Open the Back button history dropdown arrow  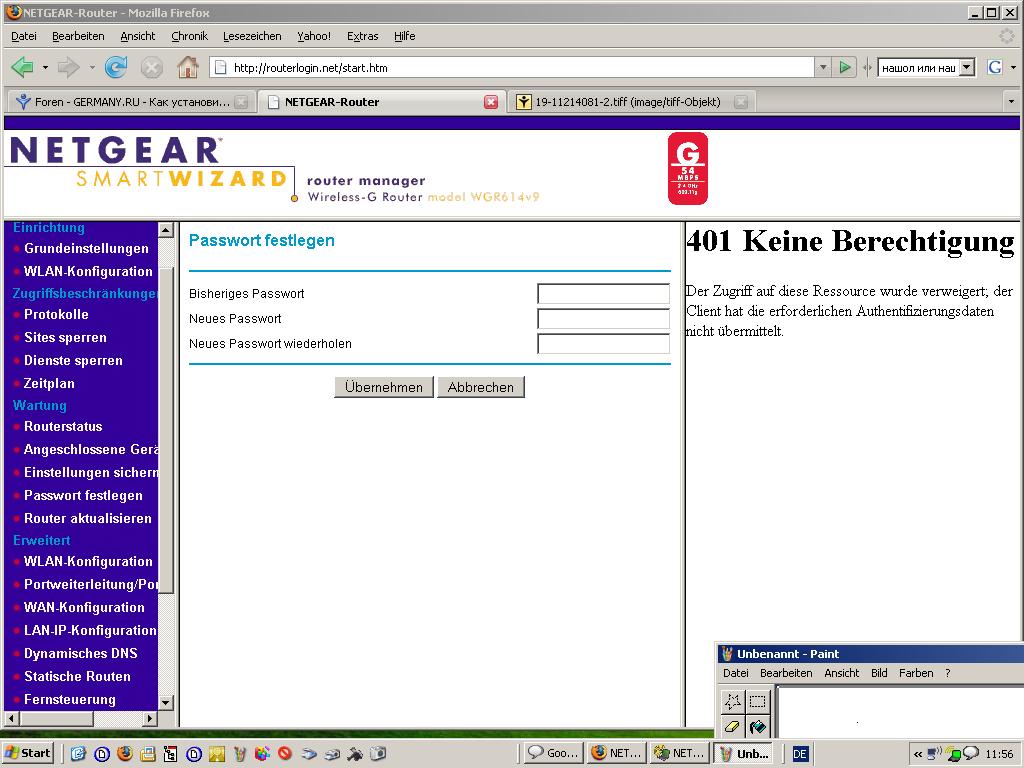pyautogui.click(x=45, y=67)
